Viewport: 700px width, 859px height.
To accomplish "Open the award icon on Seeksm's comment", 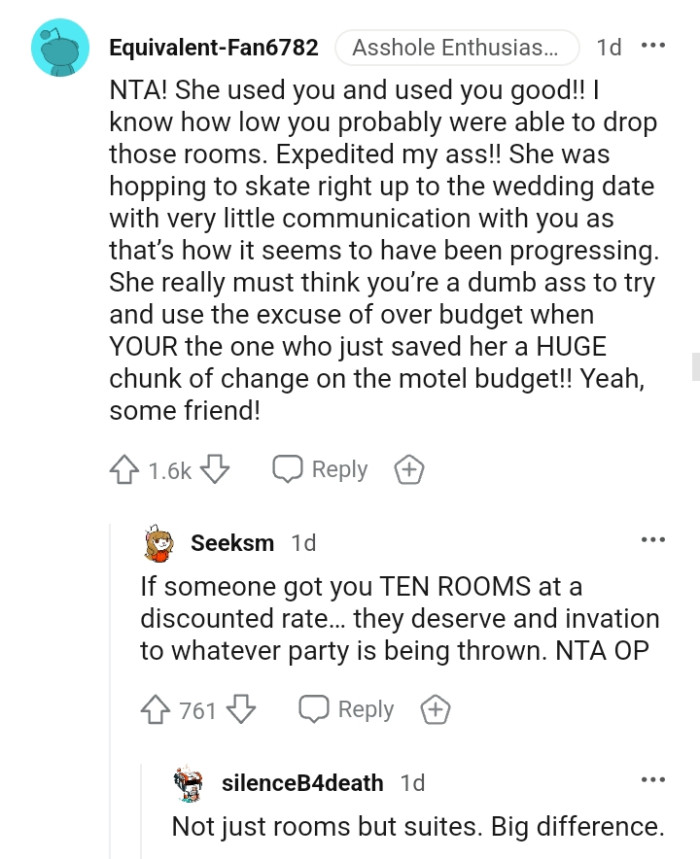I will [435, 709].
